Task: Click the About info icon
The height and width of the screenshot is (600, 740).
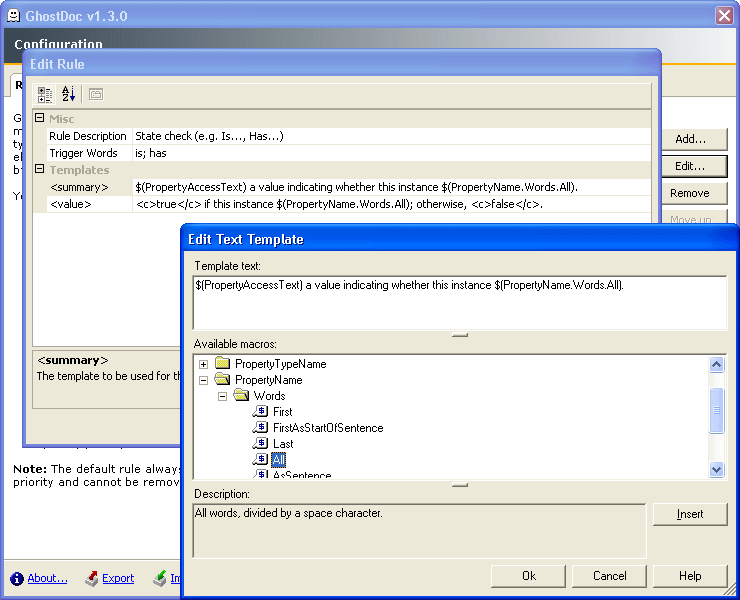Action: tap(17, 578)
